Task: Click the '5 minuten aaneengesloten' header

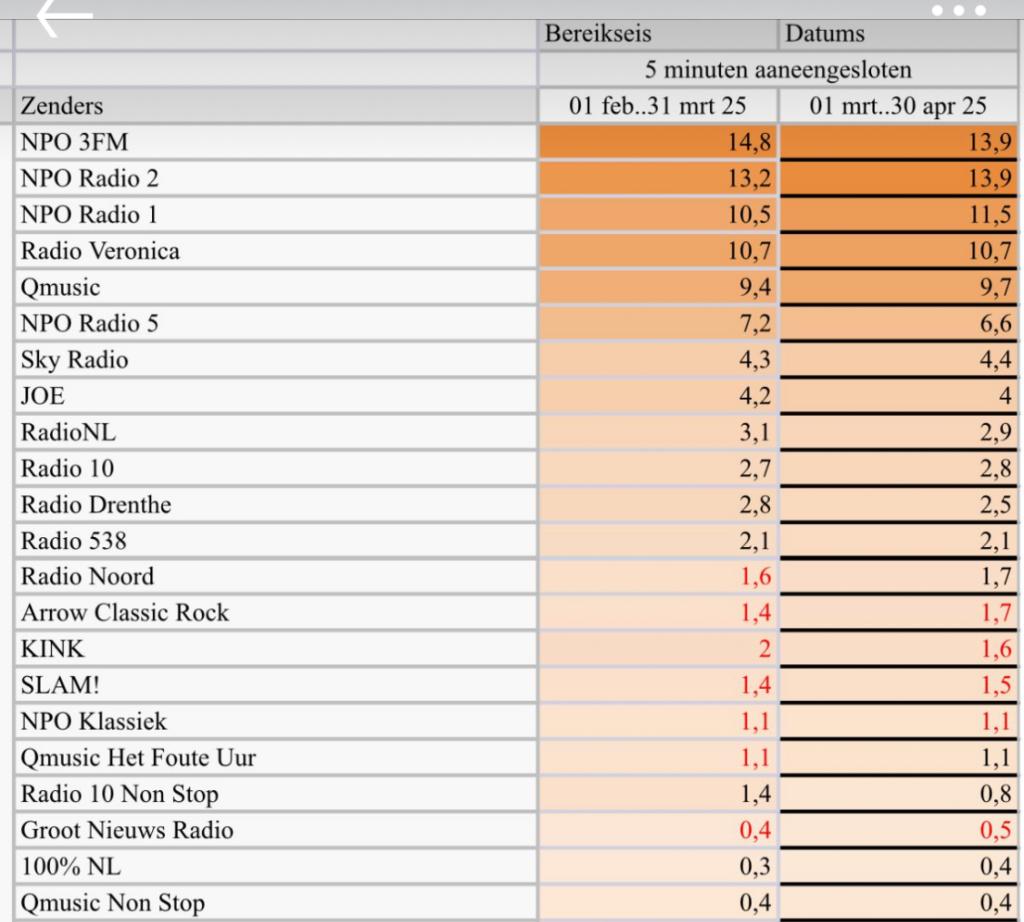Action: tap(778, 69)
